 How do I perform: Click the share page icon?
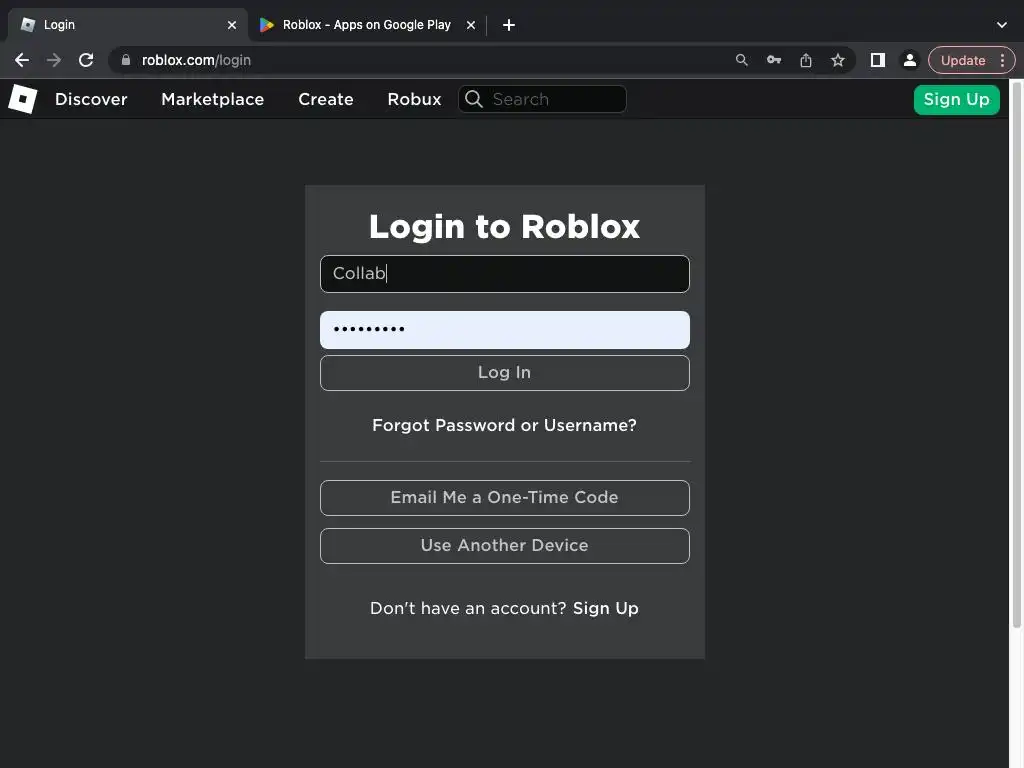pos(806,60)
